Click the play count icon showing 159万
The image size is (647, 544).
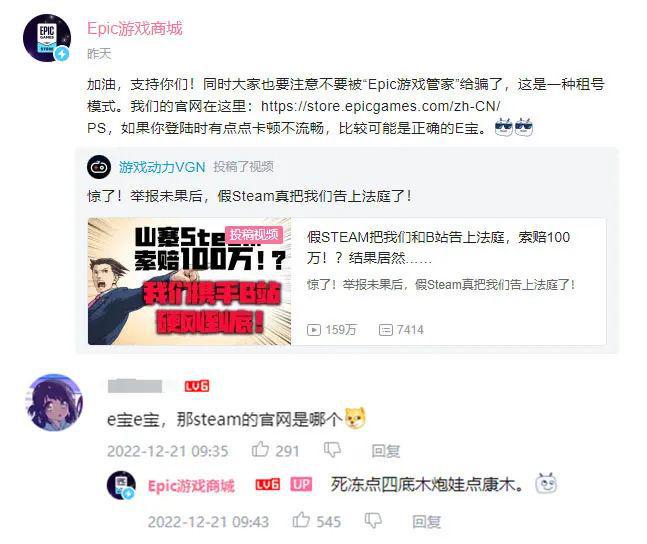(314, 330)
